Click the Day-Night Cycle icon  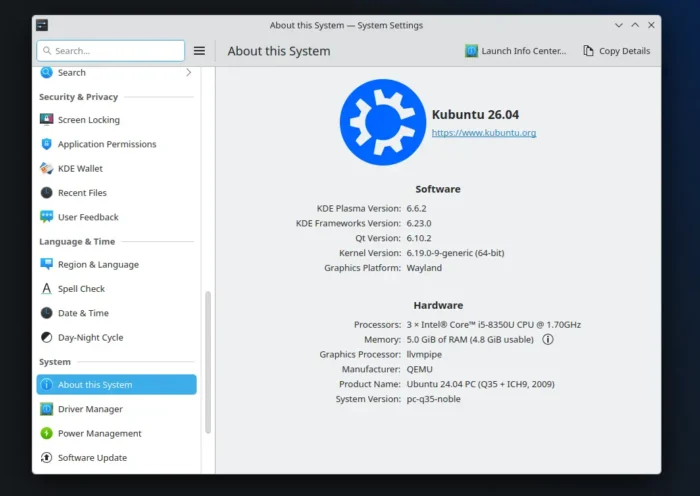46,338
